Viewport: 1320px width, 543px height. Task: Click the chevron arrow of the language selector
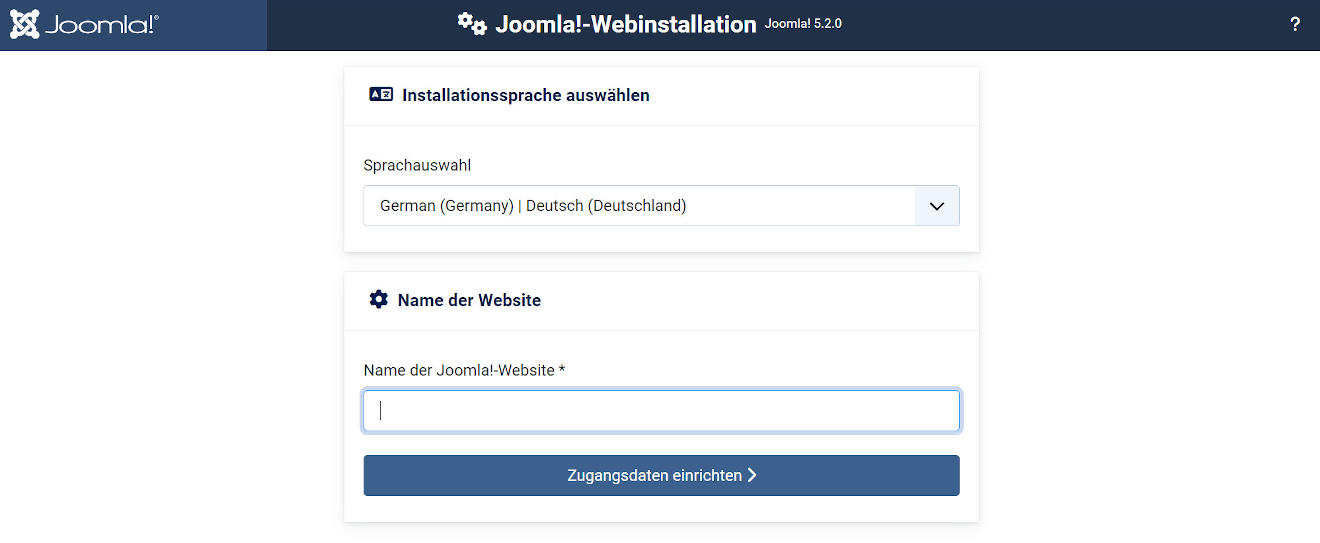coord(937,206)
